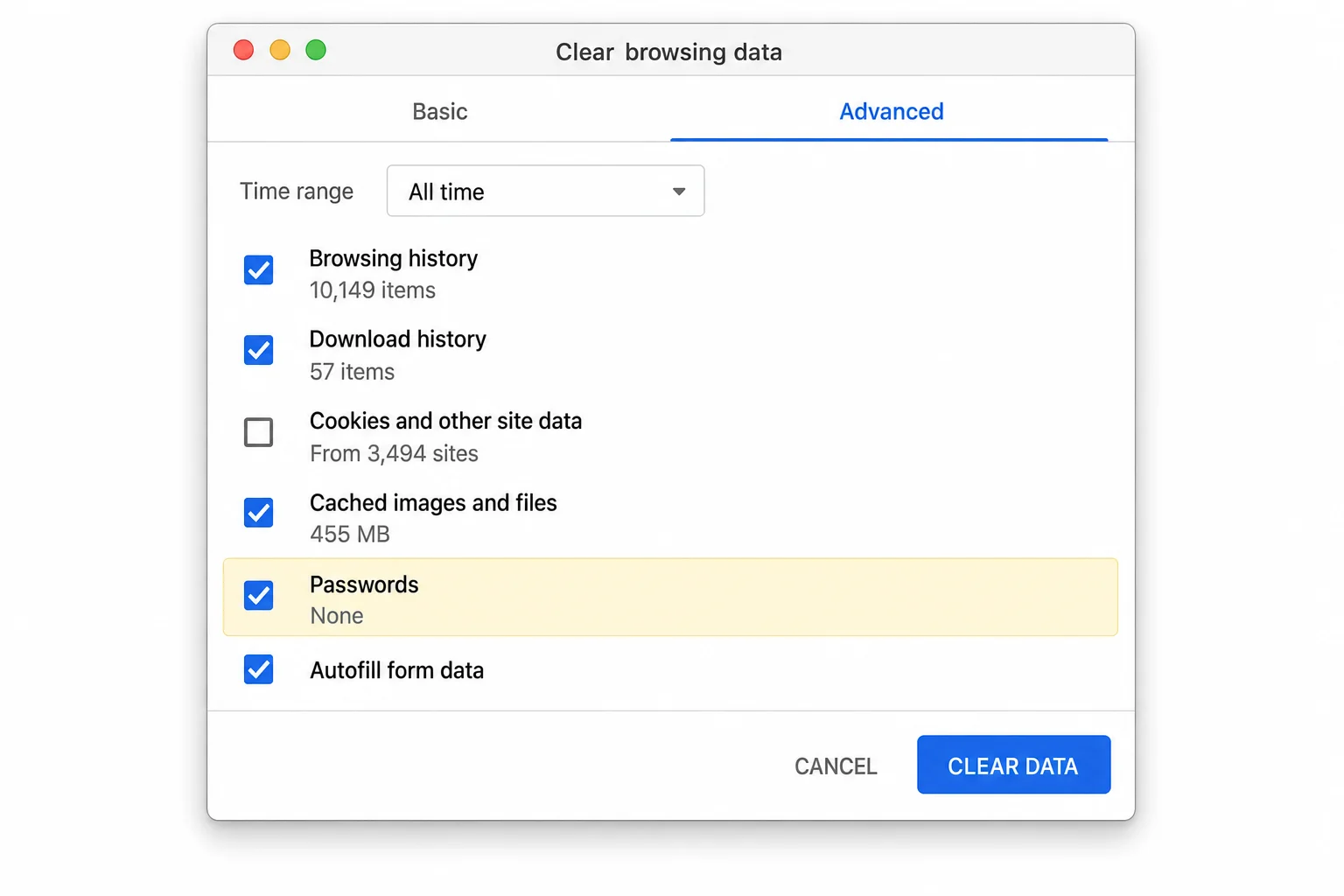Viewport: 1344px width, 896px height.
Task: Click the "Clear browsing data" title
Action: tap(668, 52)
